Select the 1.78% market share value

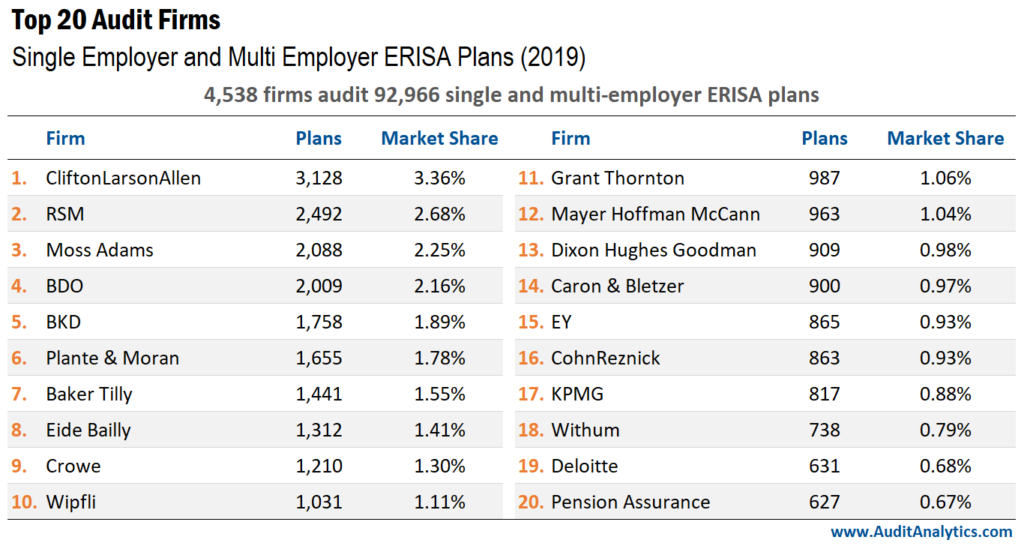point(440,358)
